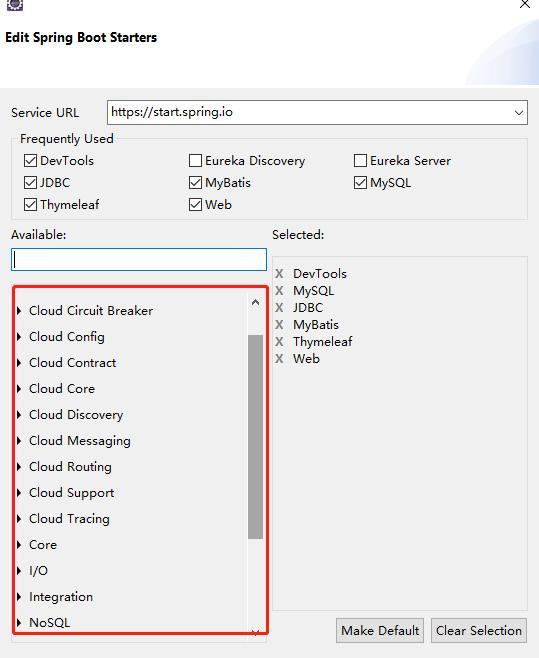
Task: Expand the Cloud Circuit Breaker category
Action: (19, 311)
